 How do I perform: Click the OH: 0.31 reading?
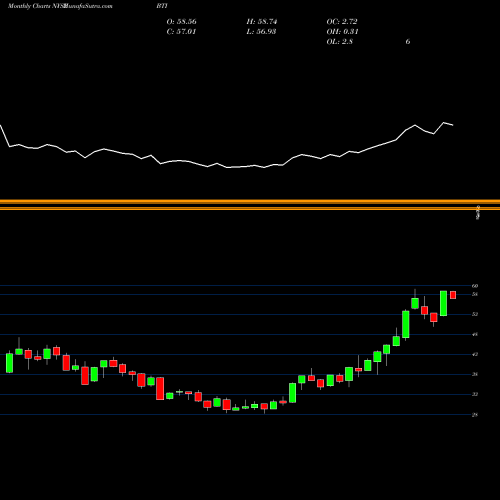point(342,32)
